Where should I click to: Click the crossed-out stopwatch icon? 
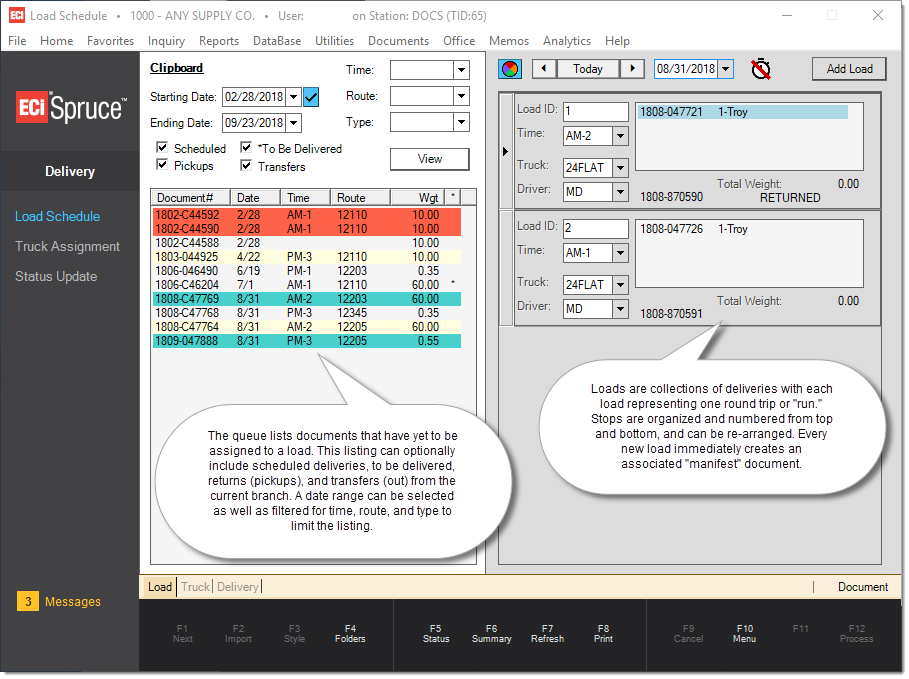click(763, 69)
